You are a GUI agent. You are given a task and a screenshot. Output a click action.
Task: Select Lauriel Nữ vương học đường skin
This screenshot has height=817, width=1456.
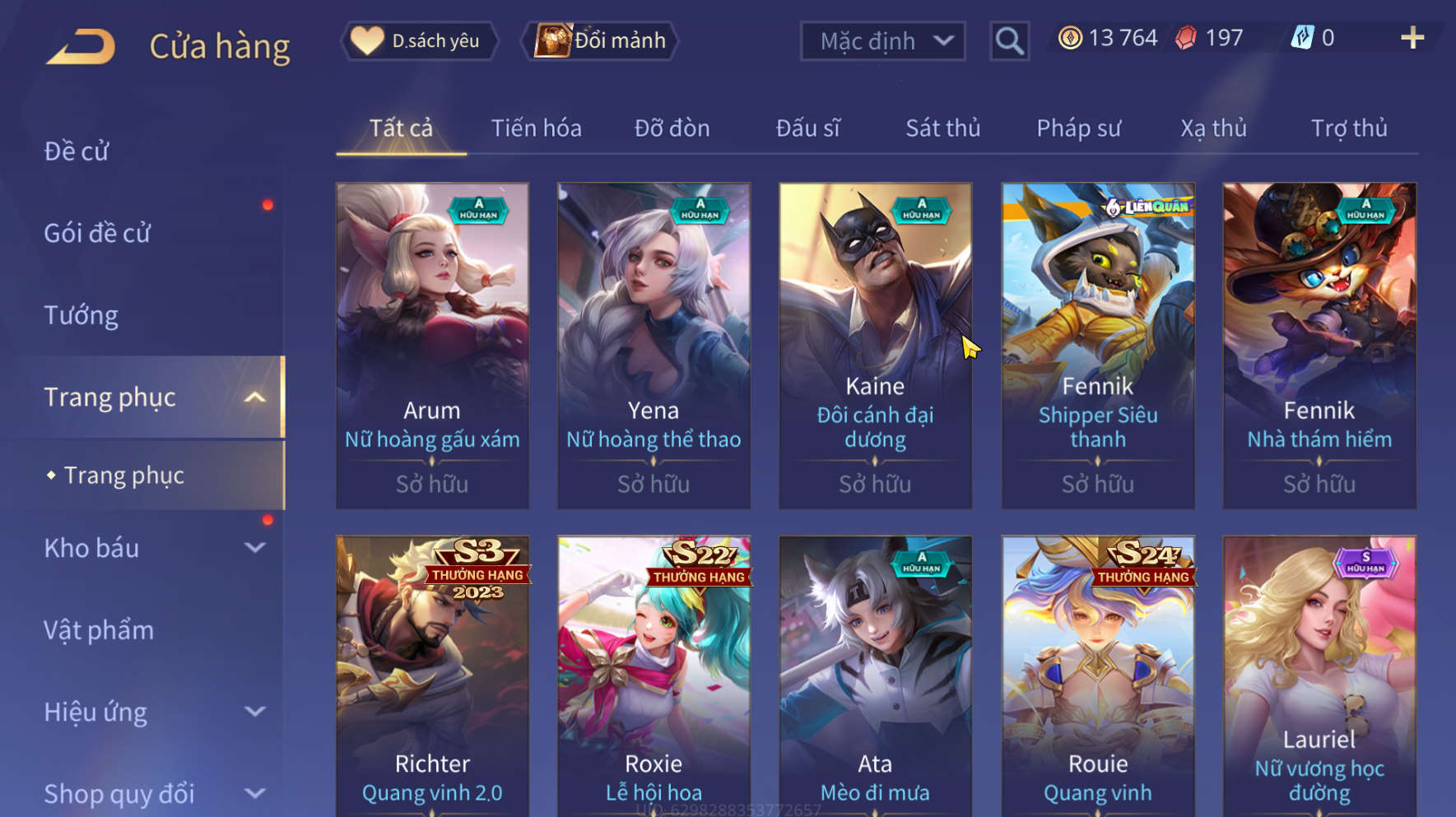(1319, 676)
